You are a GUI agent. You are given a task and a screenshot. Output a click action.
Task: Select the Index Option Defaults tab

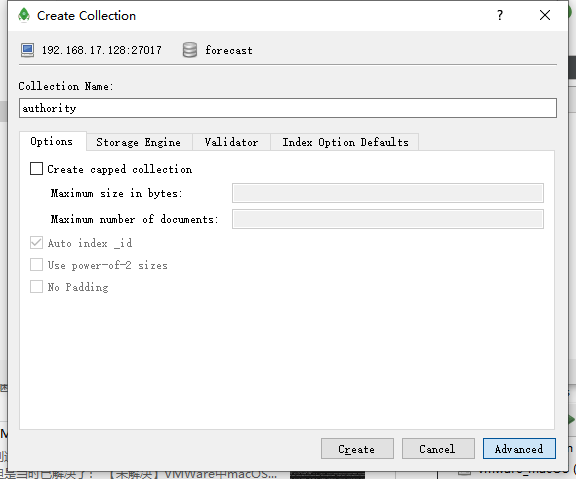point(345,142)
